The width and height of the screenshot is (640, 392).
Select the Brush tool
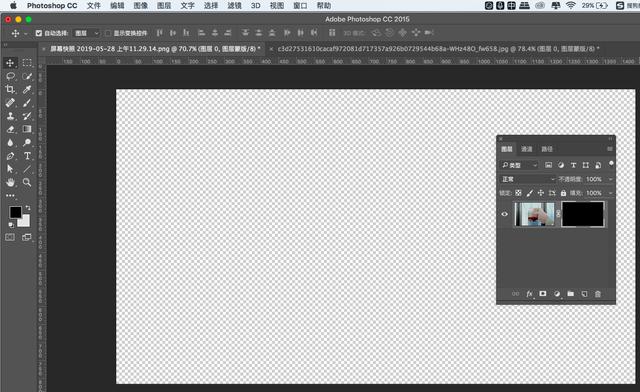point(27,102)
